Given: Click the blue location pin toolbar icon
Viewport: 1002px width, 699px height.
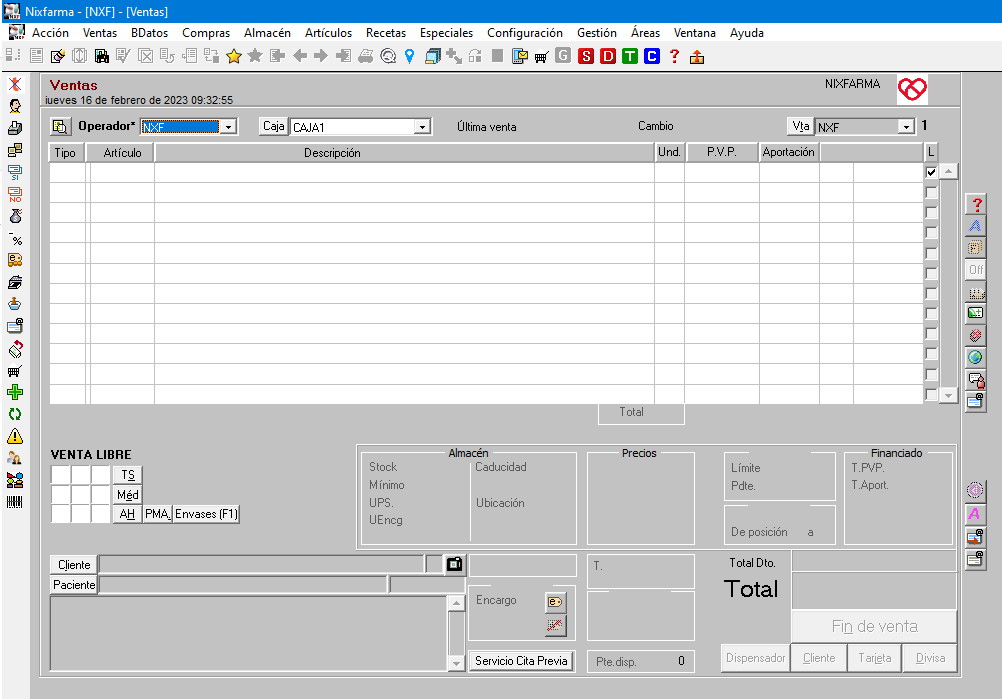Looking at the screenshot, I should 410,56.
